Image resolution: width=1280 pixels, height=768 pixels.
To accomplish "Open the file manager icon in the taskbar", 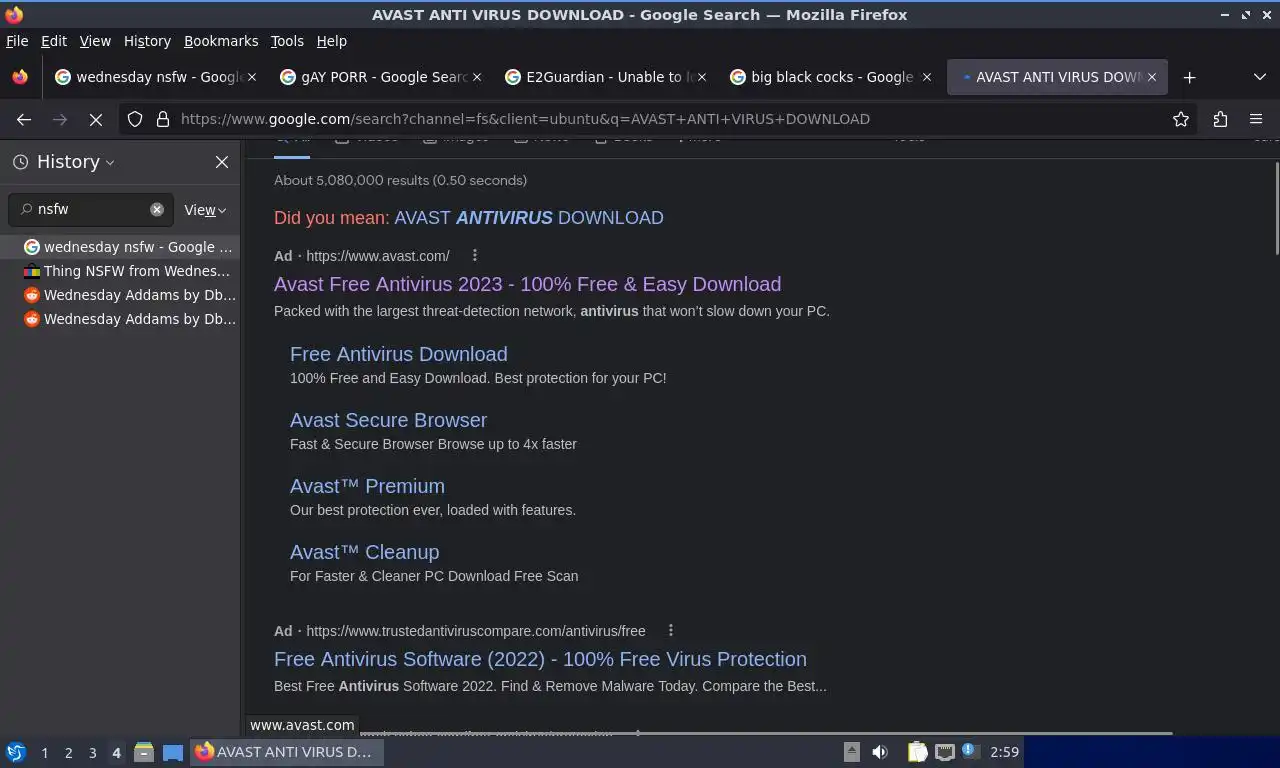I will [x=144, y=752].
